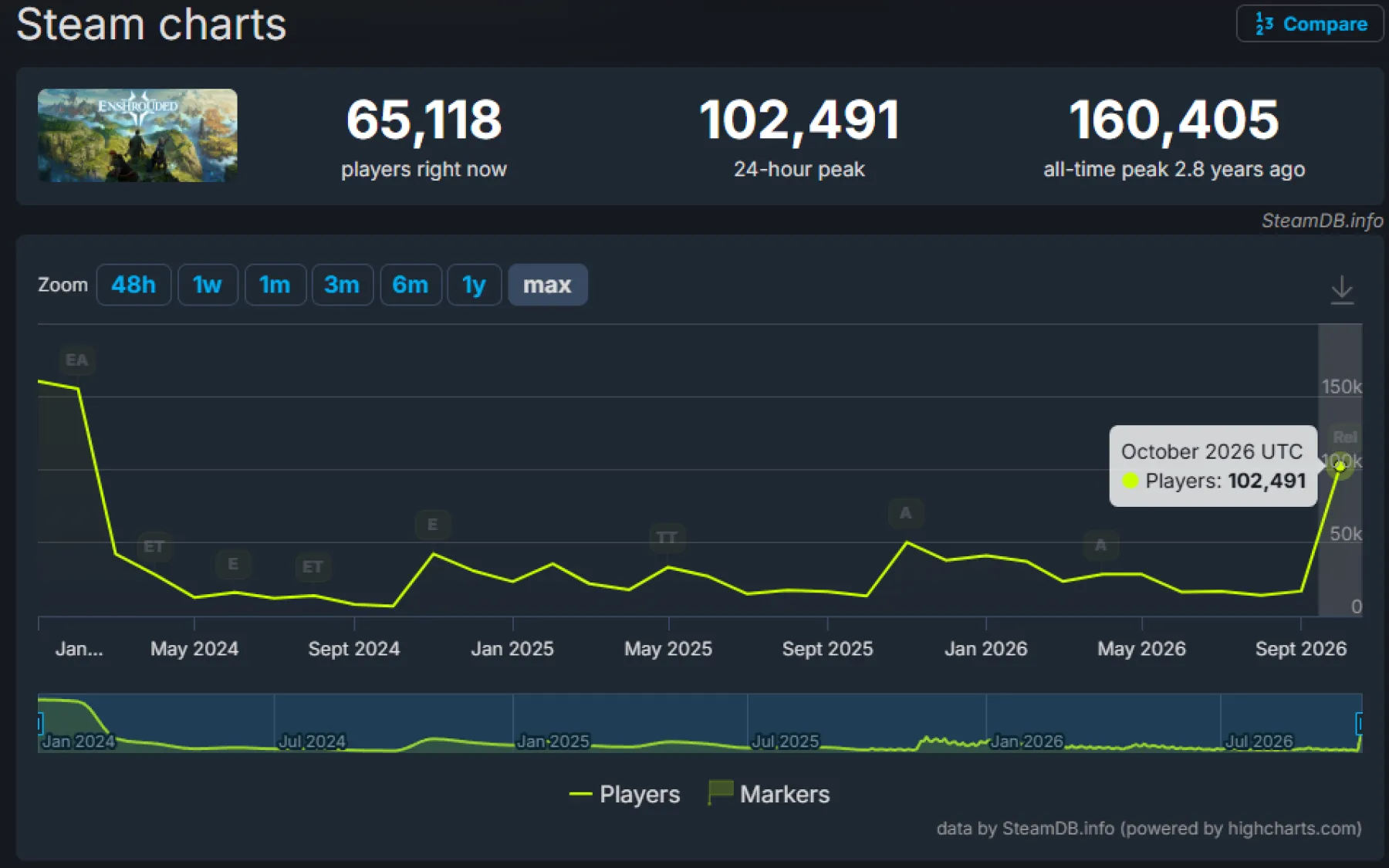The width and height of the screenshot is (1389, 868).
Task: Toggle the Markers series in legend
Action: point(769,794)
